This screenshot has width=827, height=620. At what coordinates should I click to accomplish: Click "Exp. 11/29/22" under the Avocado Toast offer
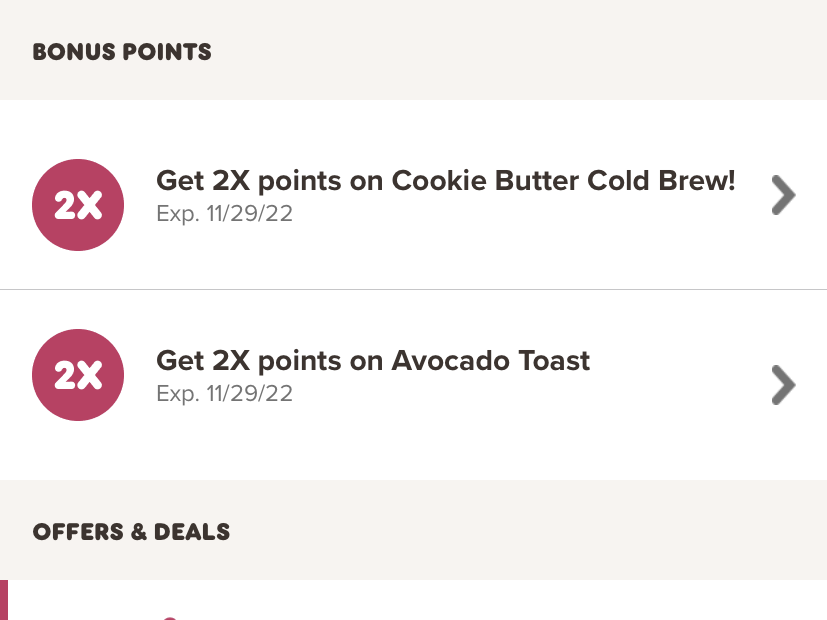pos(225,393)
